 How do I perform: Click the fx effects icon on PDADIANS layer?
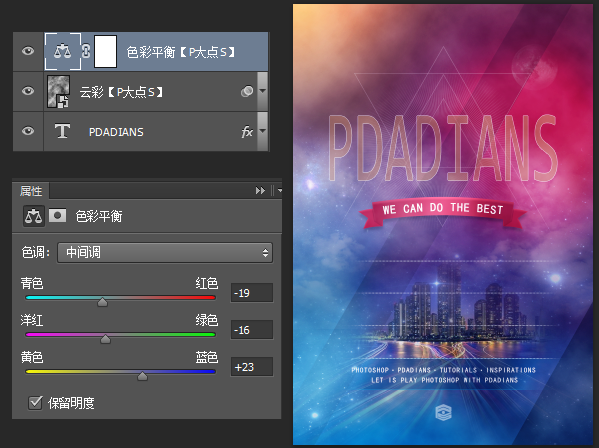click(x=247, y=132)
